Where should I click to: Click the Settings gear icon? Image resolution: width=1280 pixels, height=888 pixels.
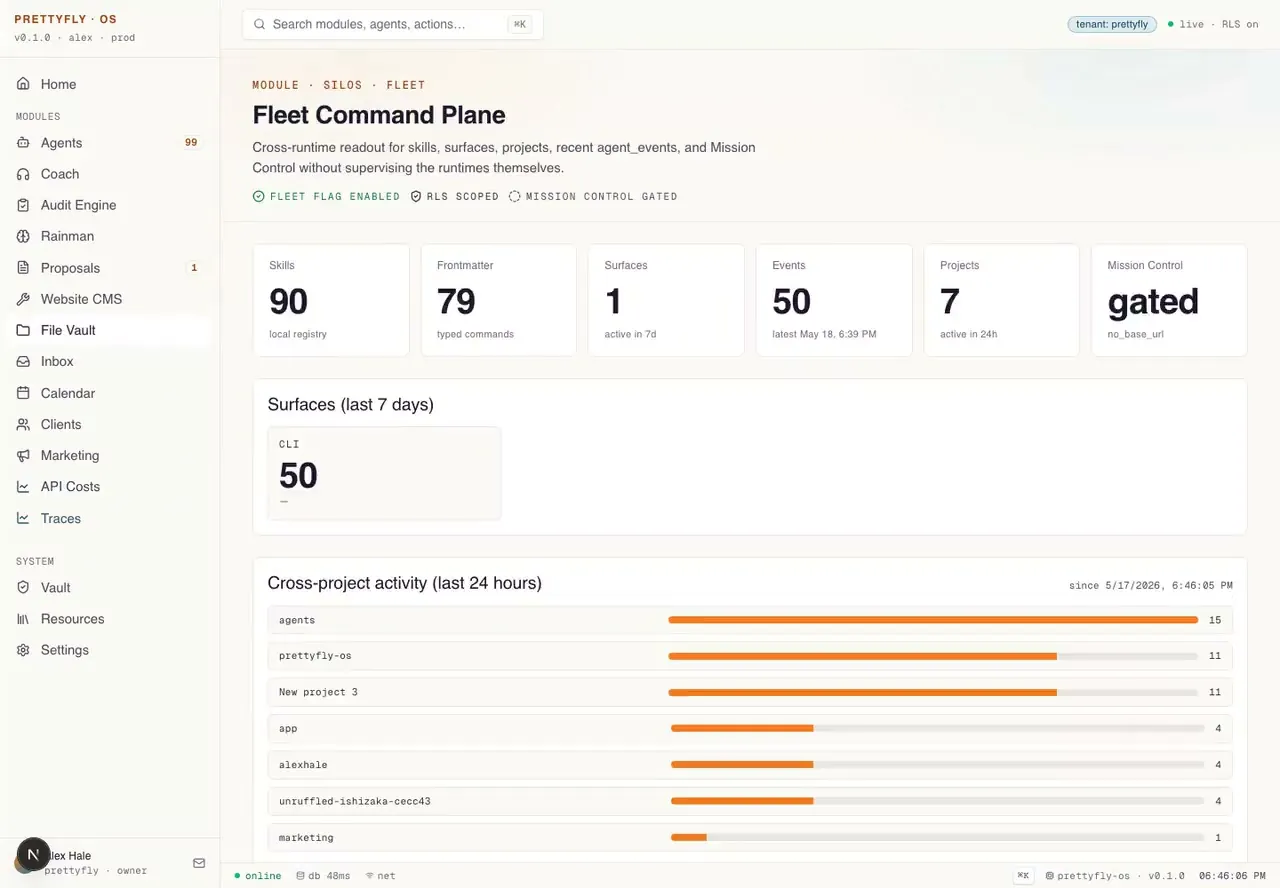(23, 650)
